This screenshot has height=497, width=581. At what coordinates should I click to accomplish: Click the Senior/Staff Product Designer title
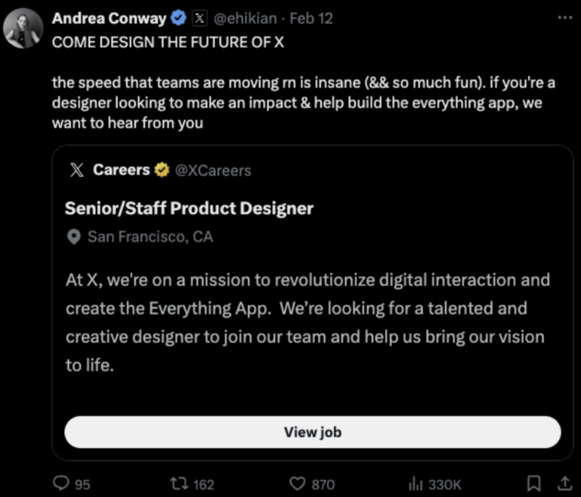[189, 208]
